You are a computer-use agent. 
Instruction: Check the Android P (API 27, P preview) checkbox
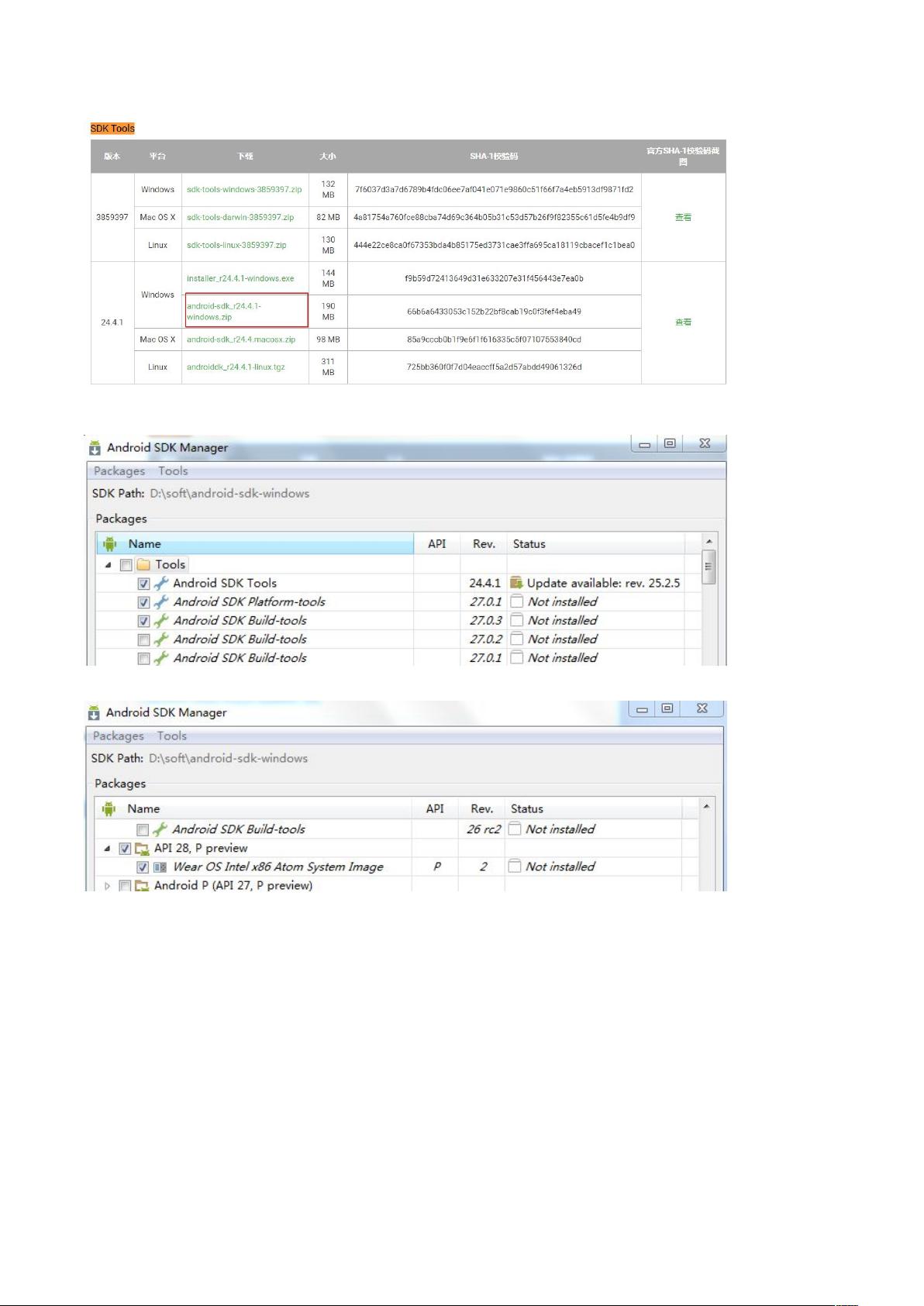[x=125, y=886]
